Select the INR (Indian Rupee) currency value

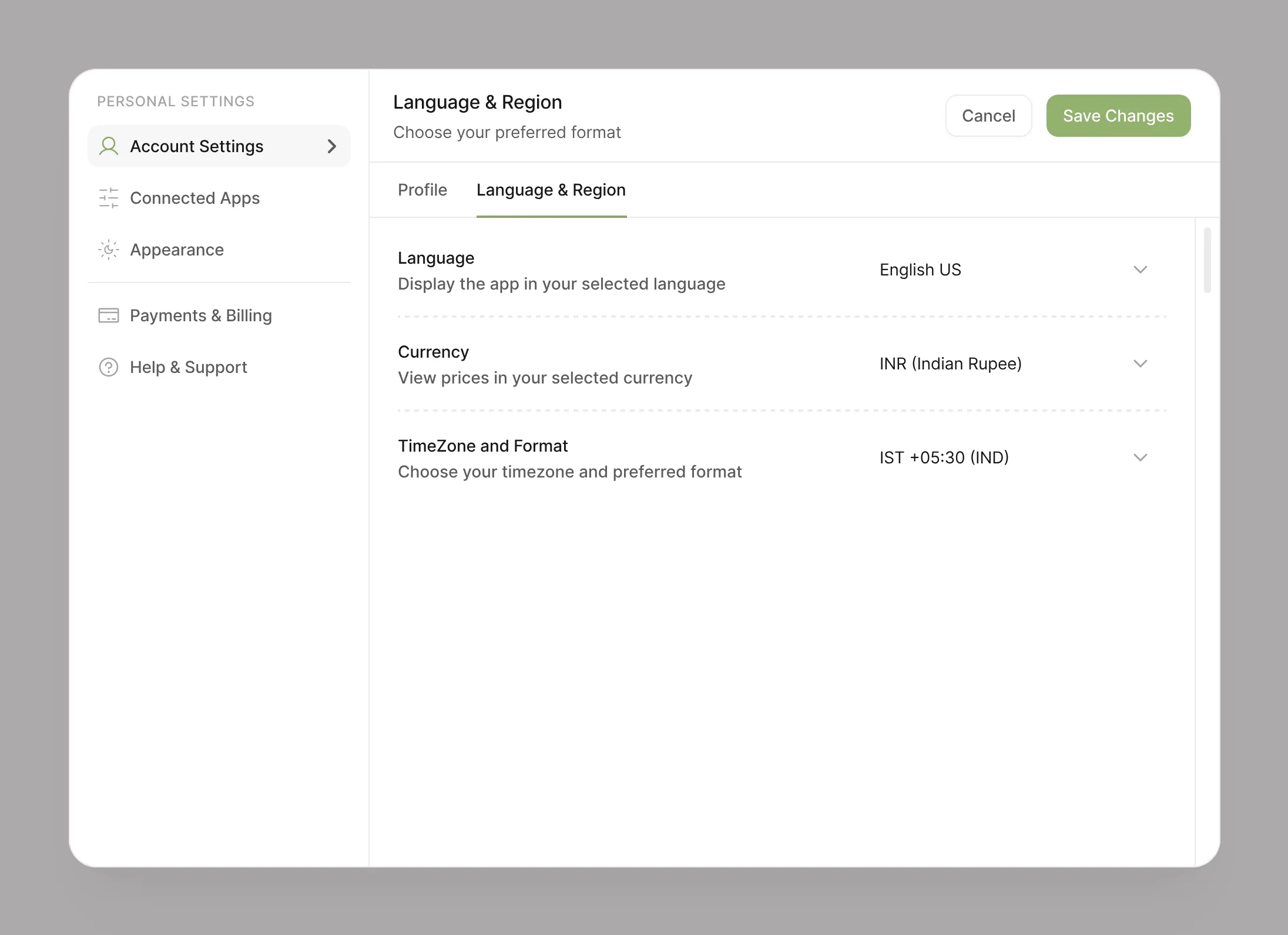(x=951, y=364)
